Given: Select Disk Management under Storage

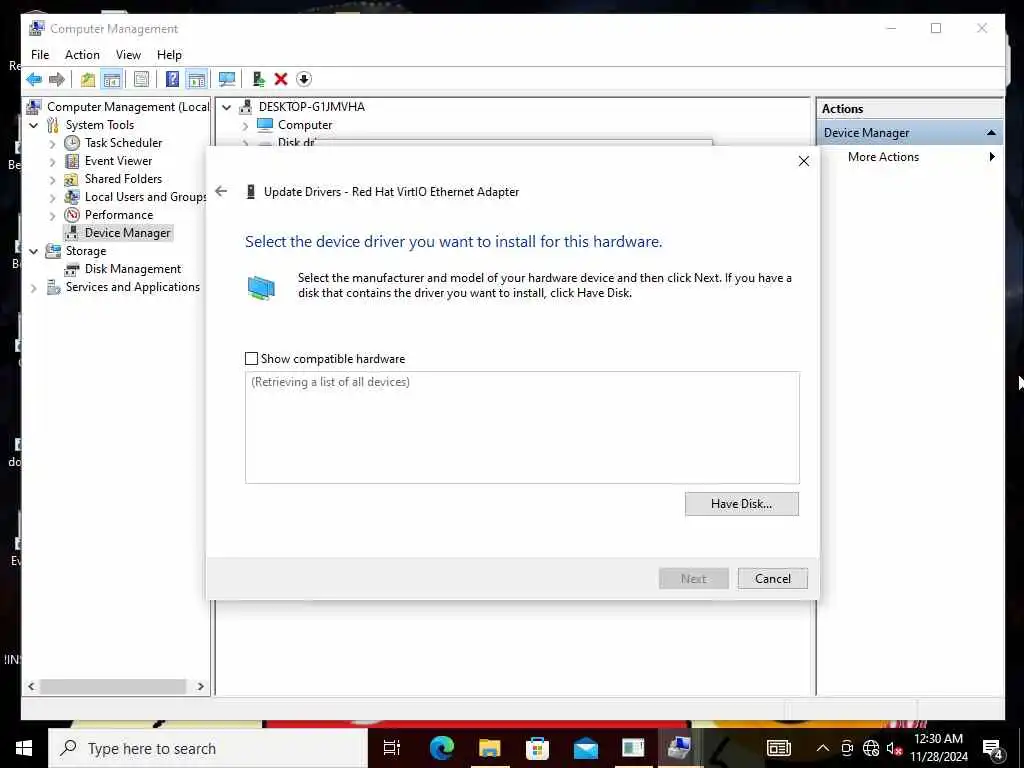Looking at the screenshot, I should 133,269.
